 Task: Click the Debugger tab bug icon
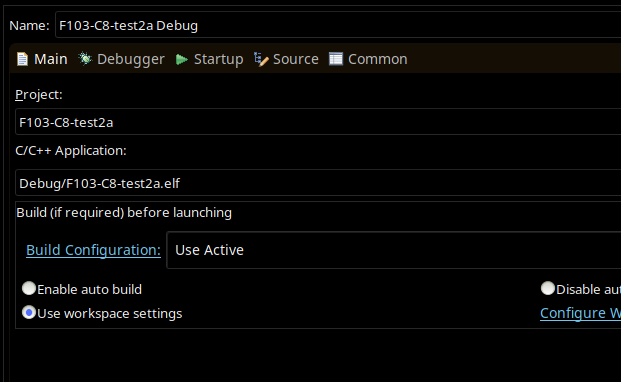click(85, 59)
